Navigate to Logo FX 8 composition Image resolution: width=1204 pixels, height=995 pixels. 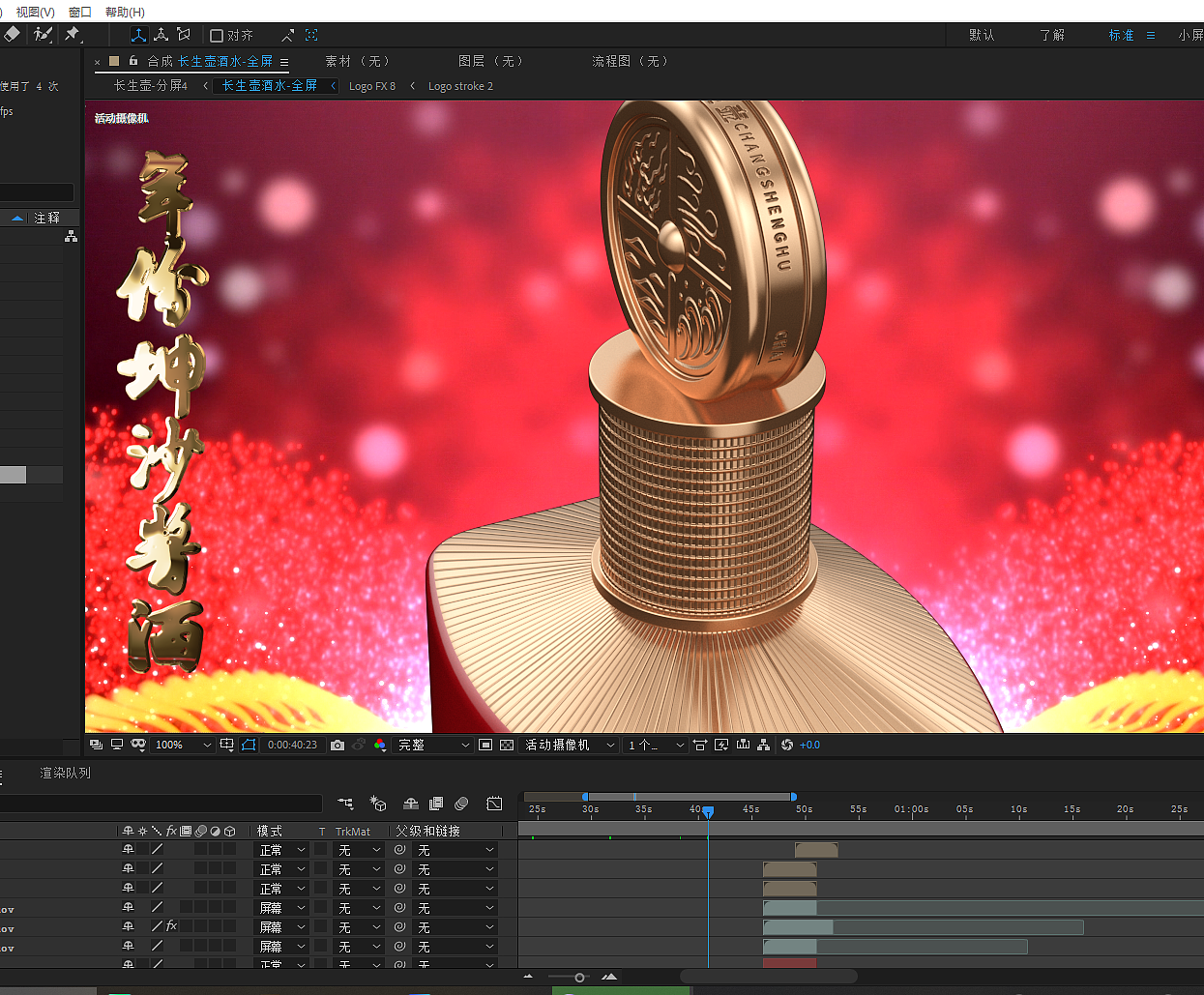(372, 86)
